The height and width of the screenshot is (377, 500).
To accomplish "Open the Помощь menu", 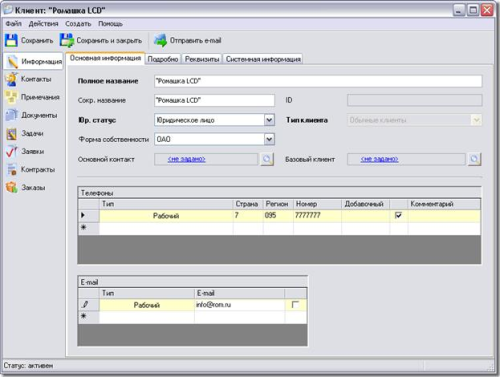I will [x=110, y=24].
